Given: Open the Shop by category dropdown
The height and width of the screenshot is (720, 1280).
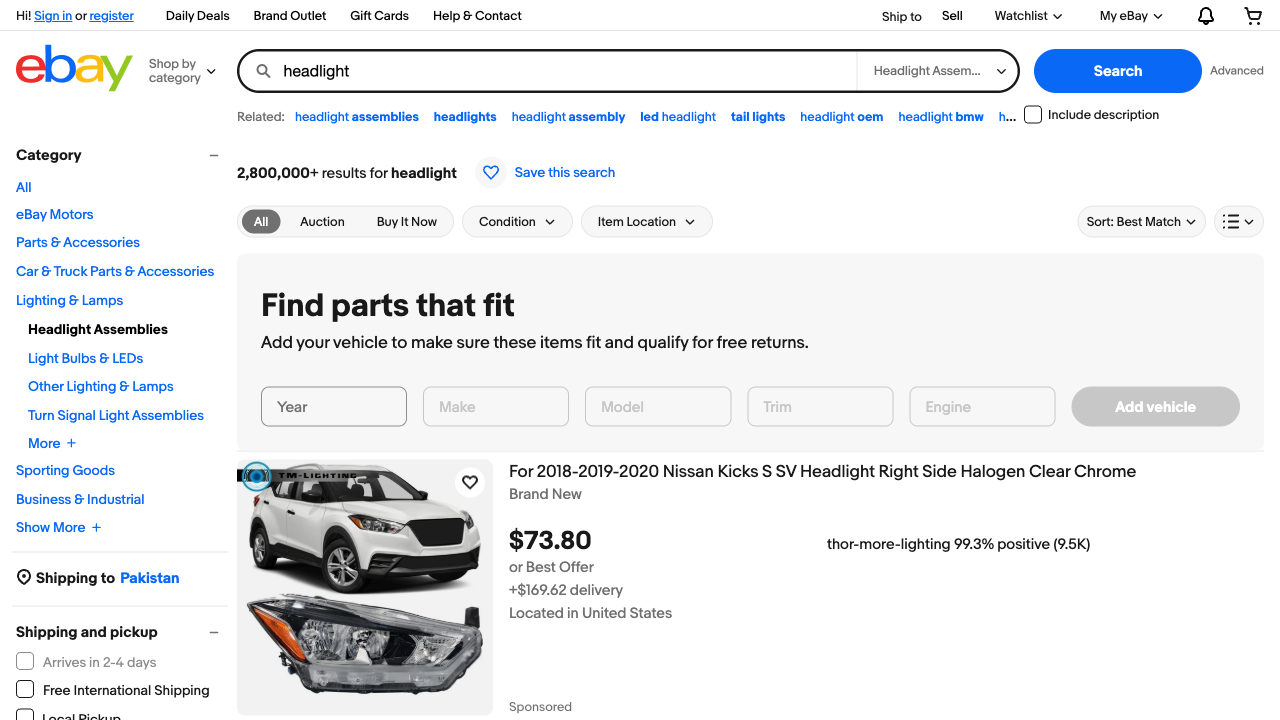Looking at the screenshot, I should pyautogui.click(x=182, y=71).
